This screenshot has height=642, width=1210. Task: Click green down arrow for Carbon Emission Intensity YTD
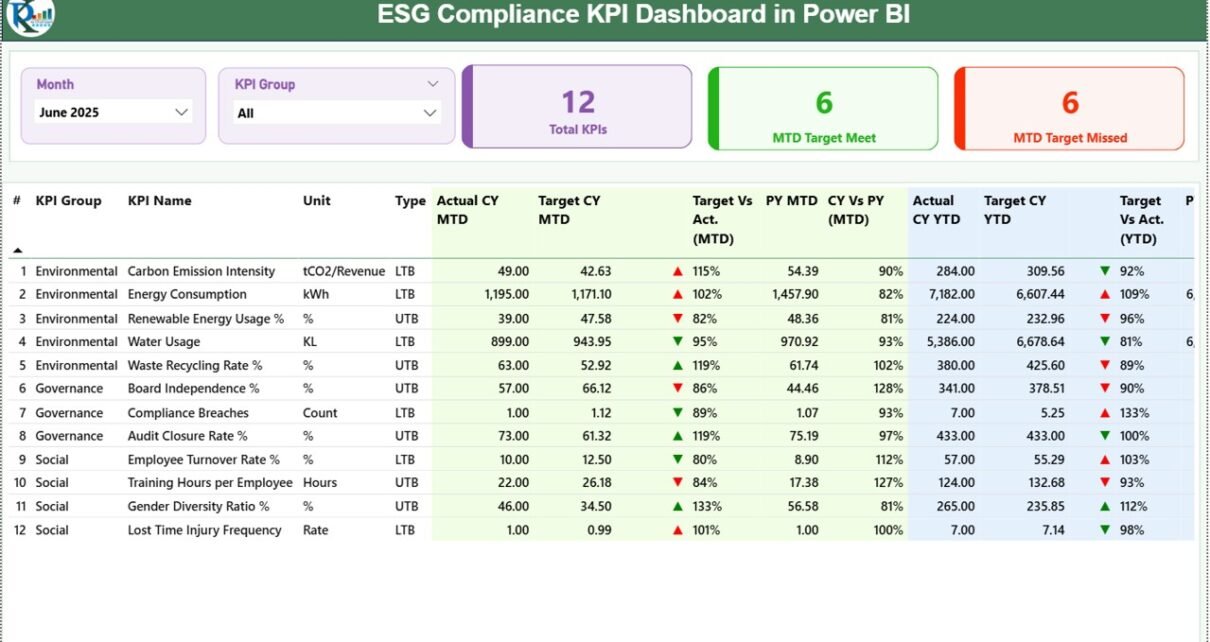click(x=1105, y=271)
